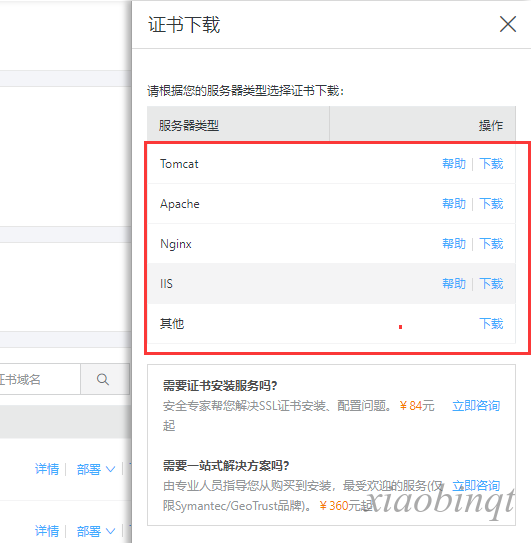The height and width of the screenshot is (543, 531).
Task: Open 详情 in the upper row
Action: pyautogui.click(x=47, y=469)
